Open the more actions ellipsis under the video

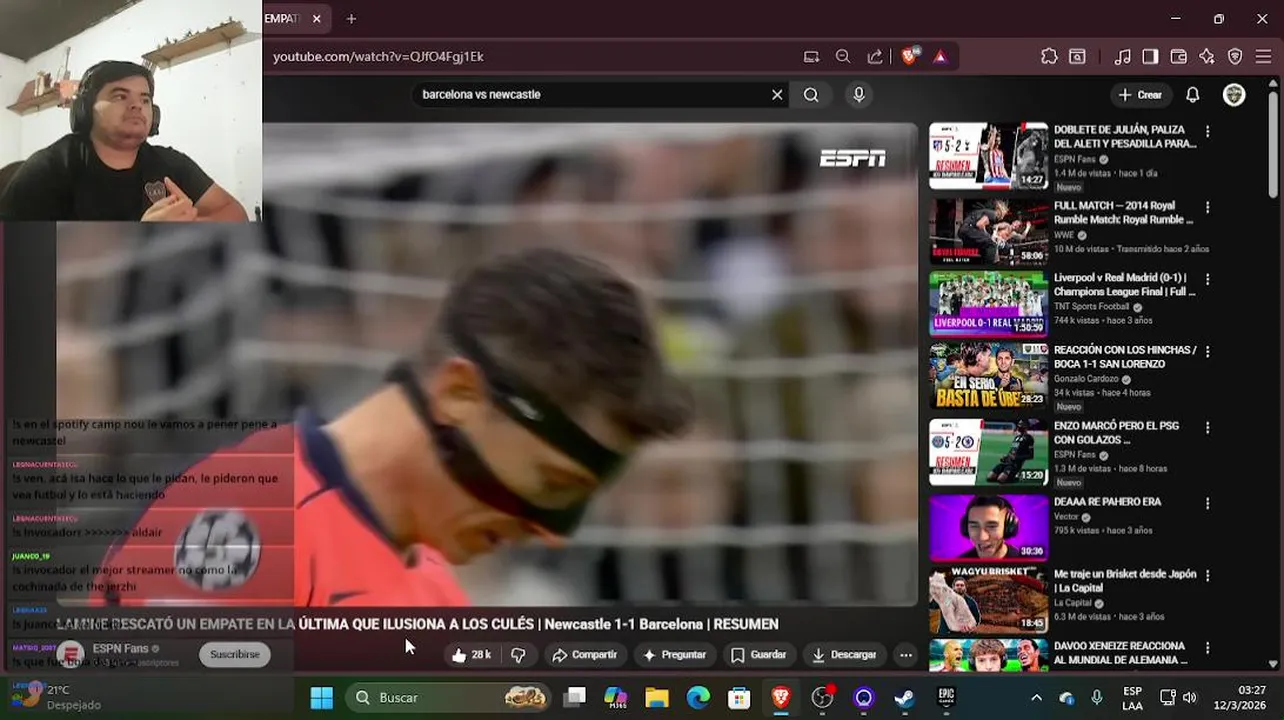905,655
